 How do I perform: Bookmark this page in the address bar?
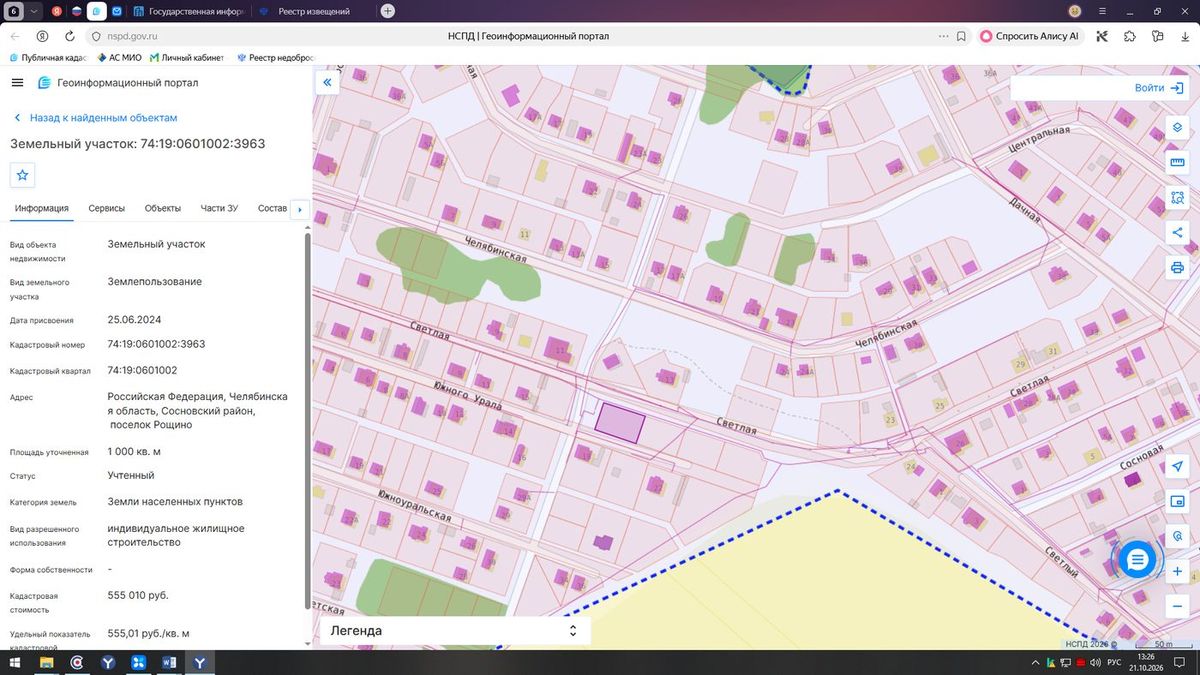(961, 36)
